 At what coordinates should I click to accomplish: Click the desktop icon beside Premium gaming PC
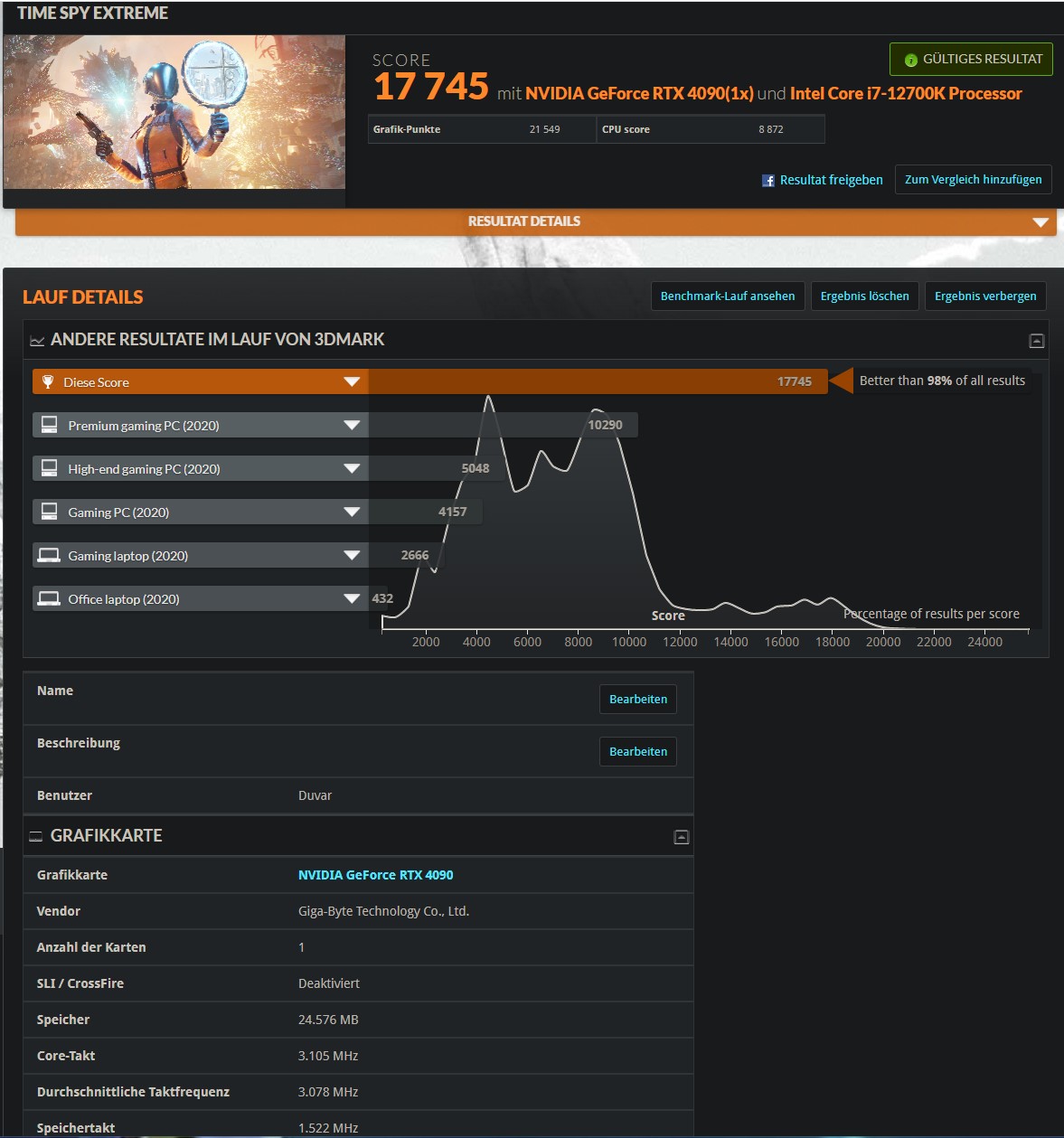point(50,425)
